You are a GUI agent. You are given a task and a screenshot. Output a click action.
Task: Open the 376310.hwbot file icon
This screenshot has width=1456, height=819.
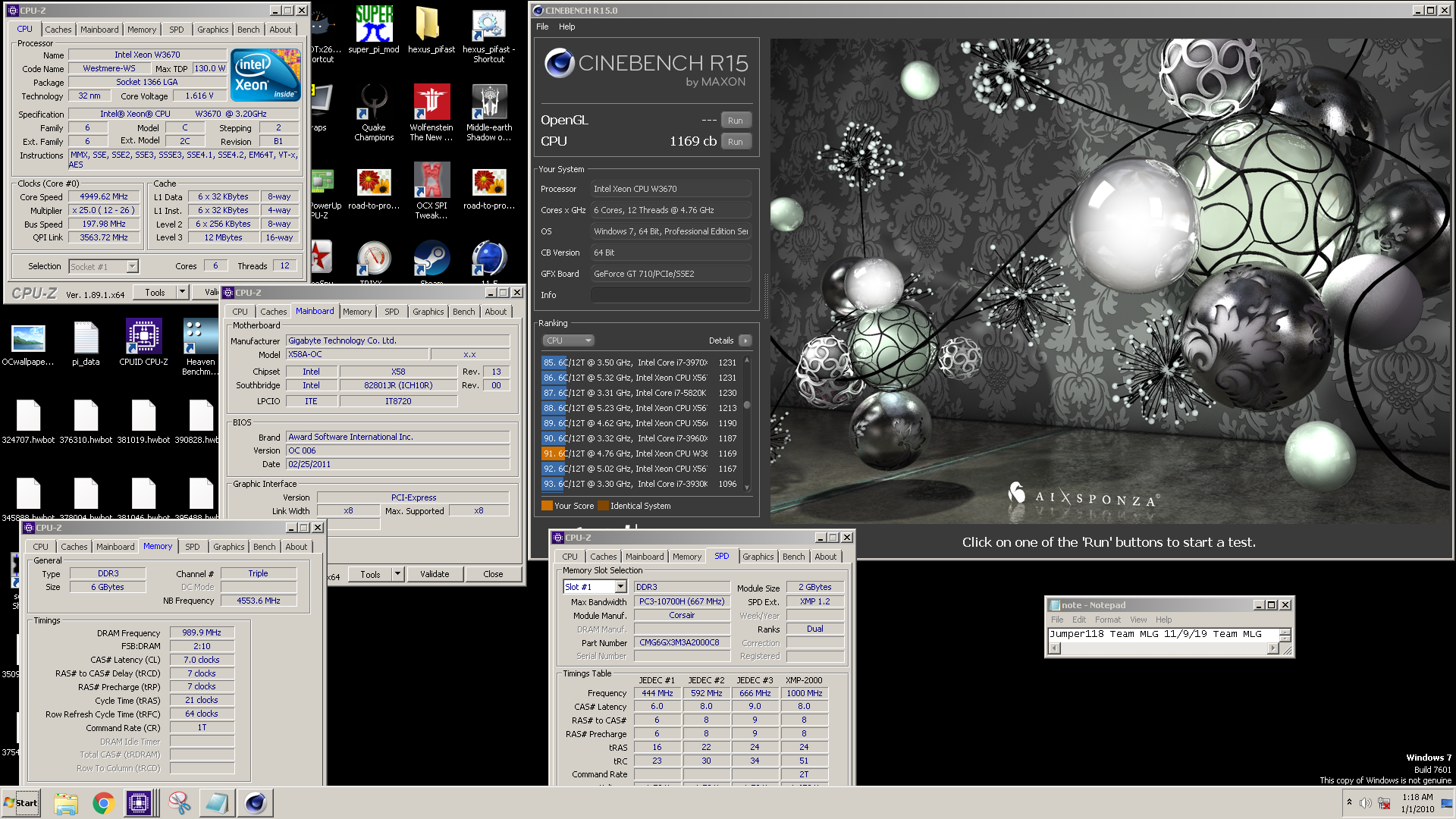(x=86, y=422)
